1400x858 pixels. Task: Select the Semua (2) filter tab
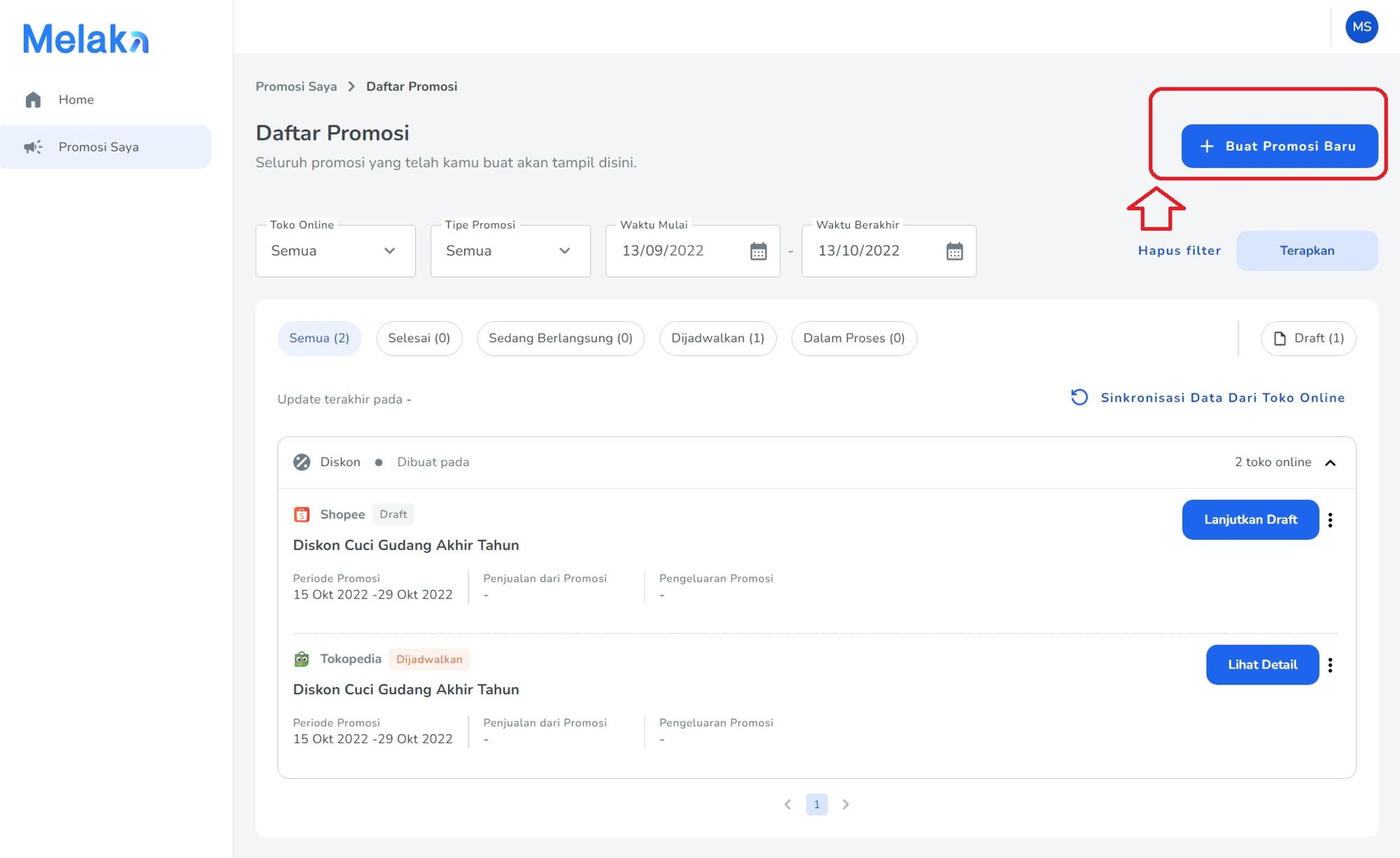[x=319, y=339]
